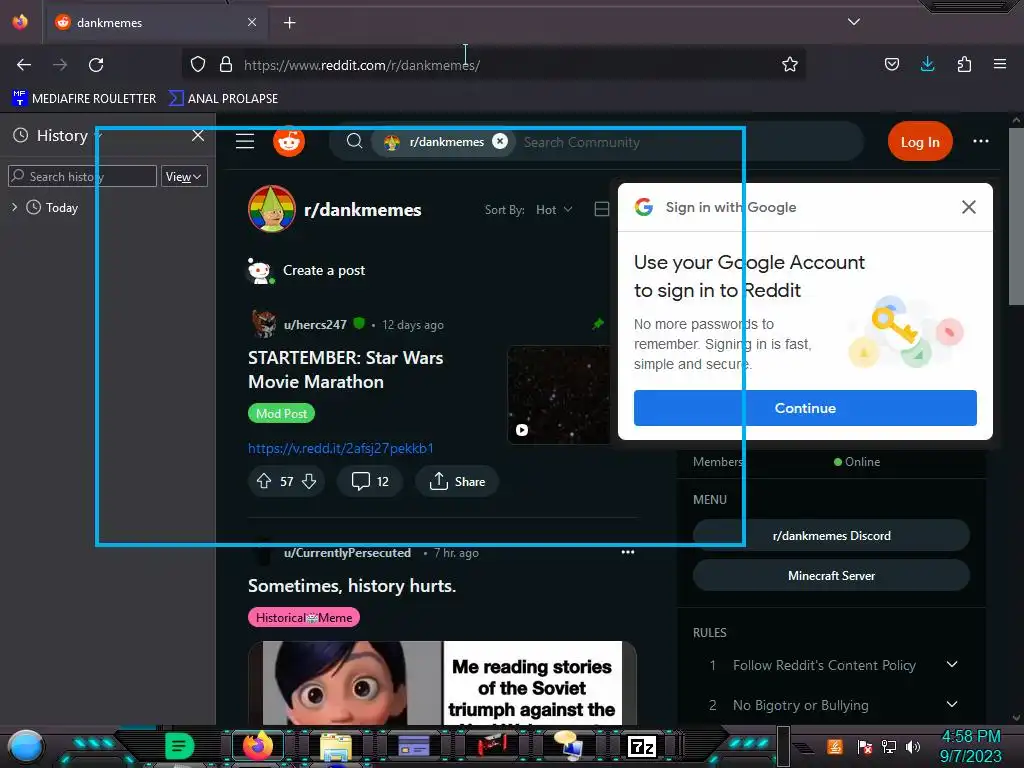The image size is (1024, 768).
Task: Open the MEDIAFIRE ROULETTER bookmark
Action: click(84, 99)
